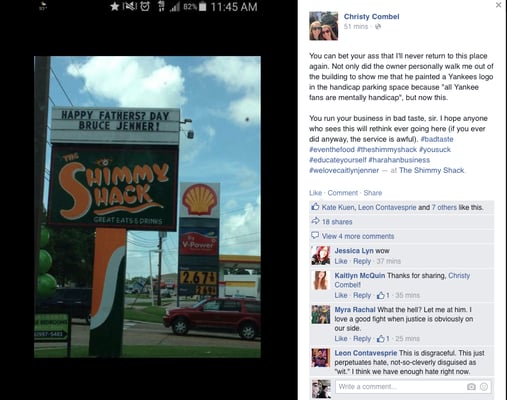Viewport: 507px width, 400px height.
Task: Click Jessica Lyn's avatar
Action: tap(321, 255)
